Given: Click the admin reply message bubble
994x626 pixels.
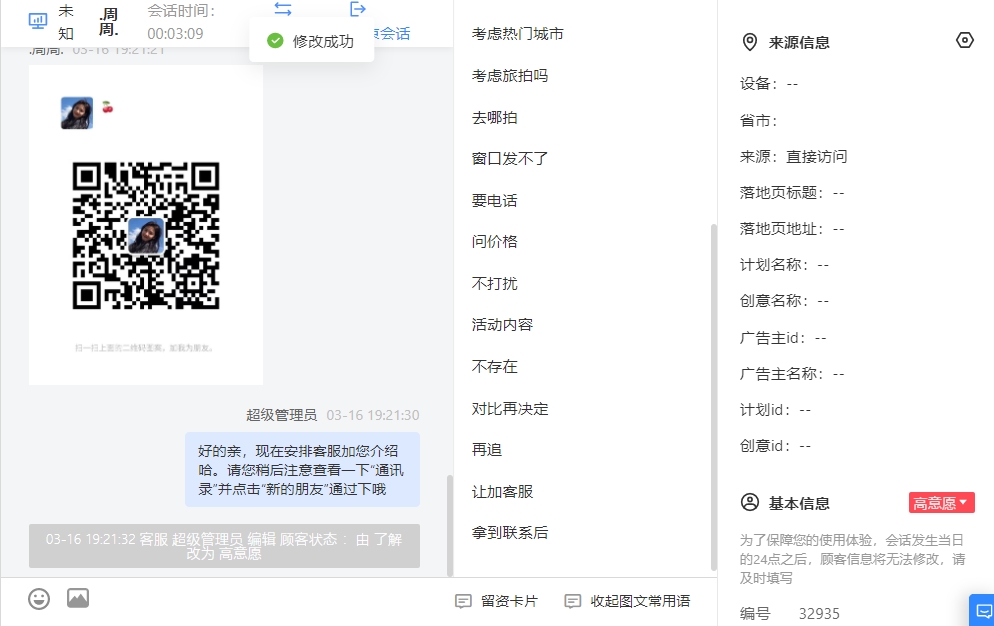Looking at the screenshot, I should pyautogui.click(x=302, y=469).
